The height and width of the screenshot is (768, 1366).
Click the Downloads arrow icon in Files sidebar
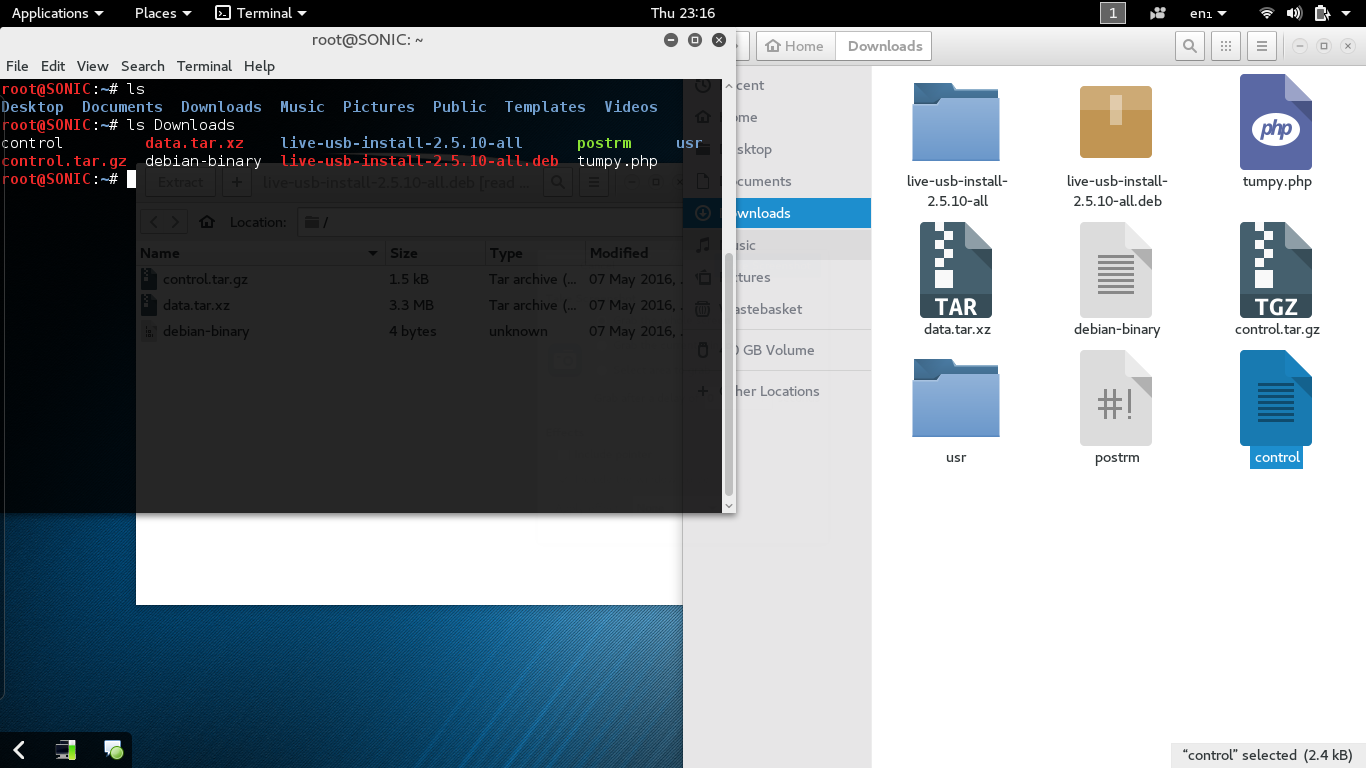pos(703,213)
